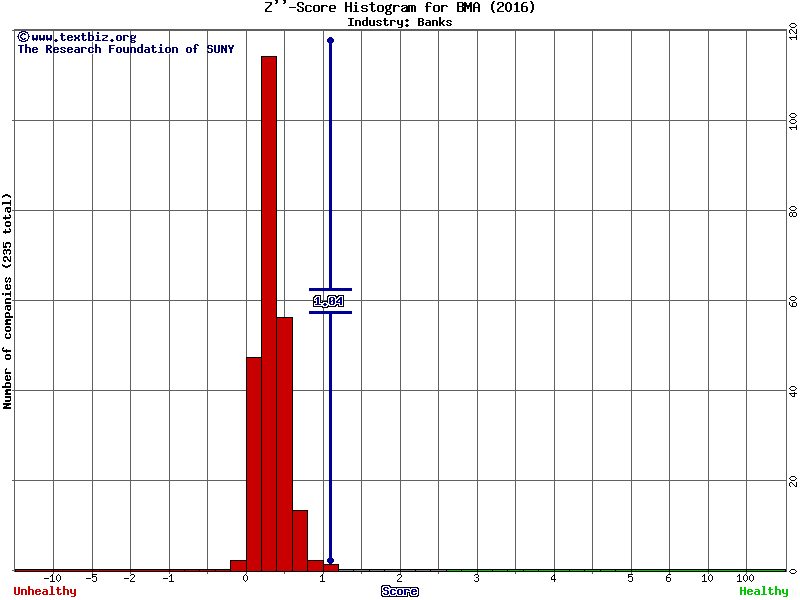Image resolution: width=800 pixels, height=600 pixels.
Task: Click the y-axis tick label 80
Action: [793, 211]
